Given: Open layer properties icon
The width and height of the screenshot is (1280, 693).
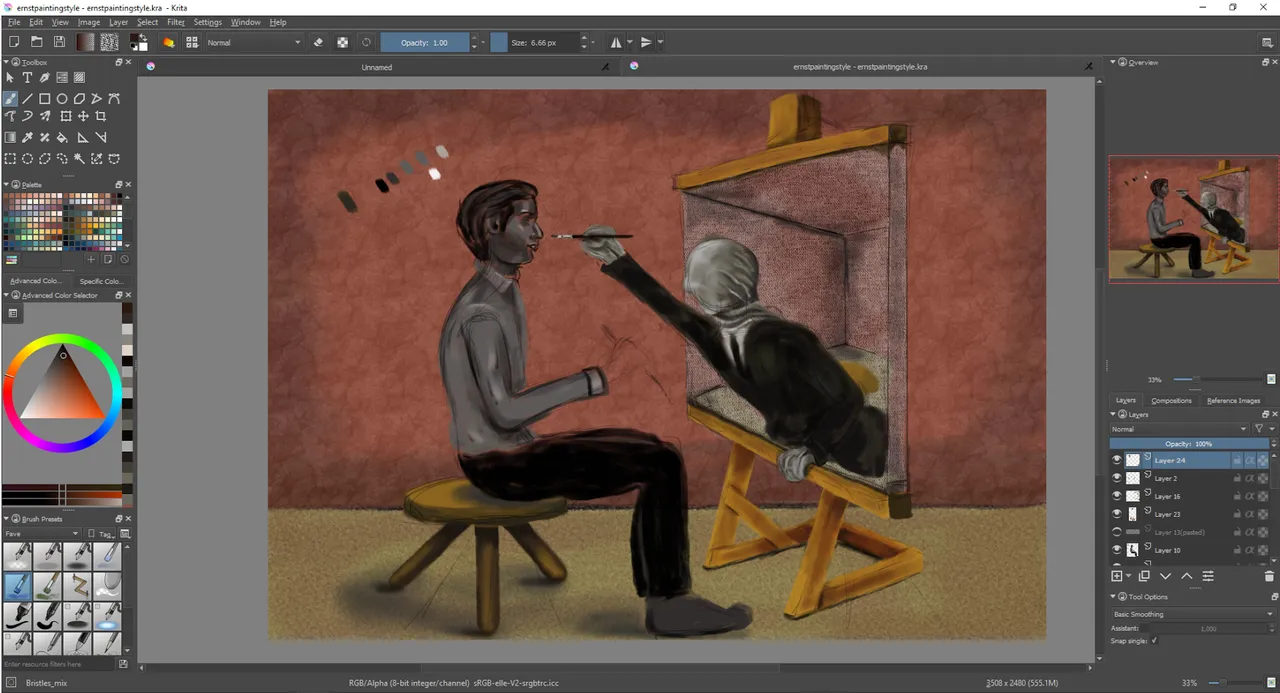Looking at the screenshot, I should coord(1208,576).
